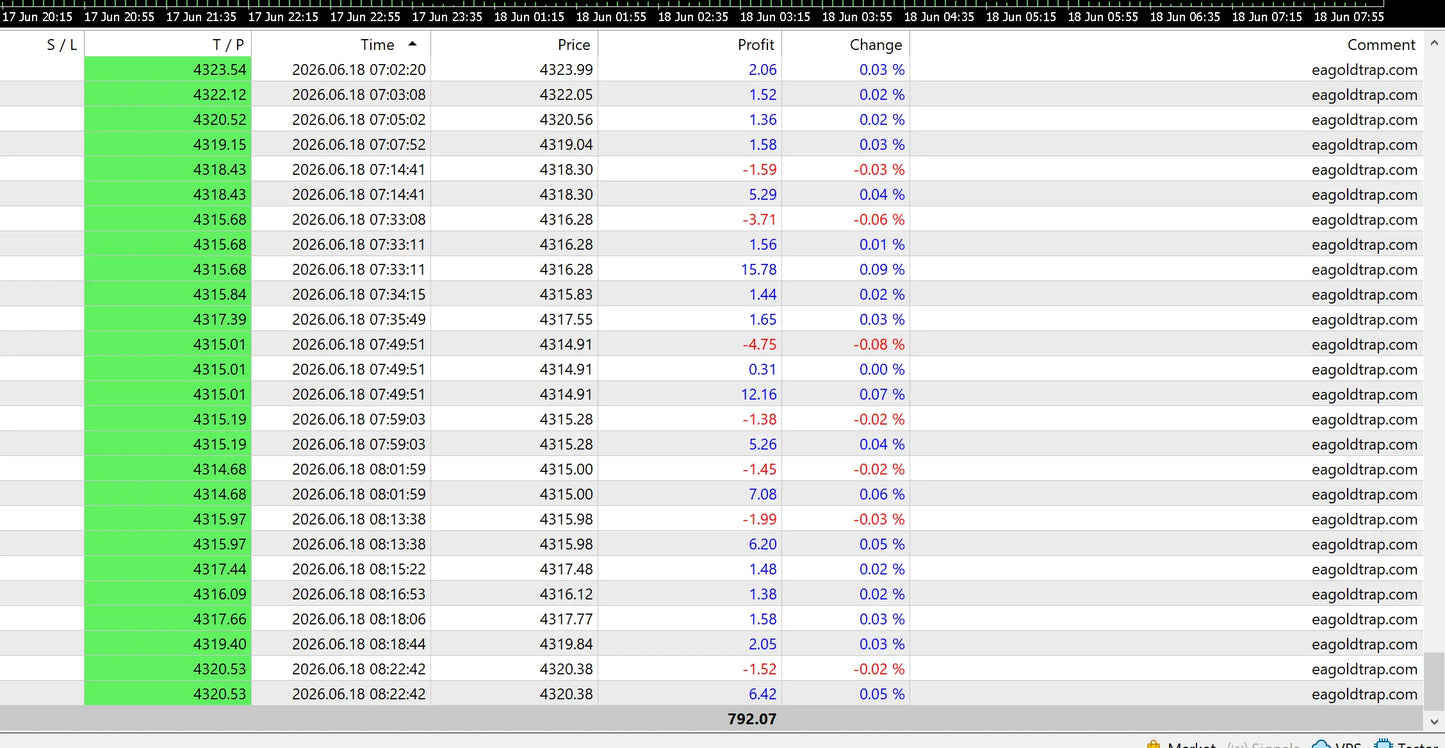Click the time 2026.06.18 08:18:44

[x=359, y=644]
